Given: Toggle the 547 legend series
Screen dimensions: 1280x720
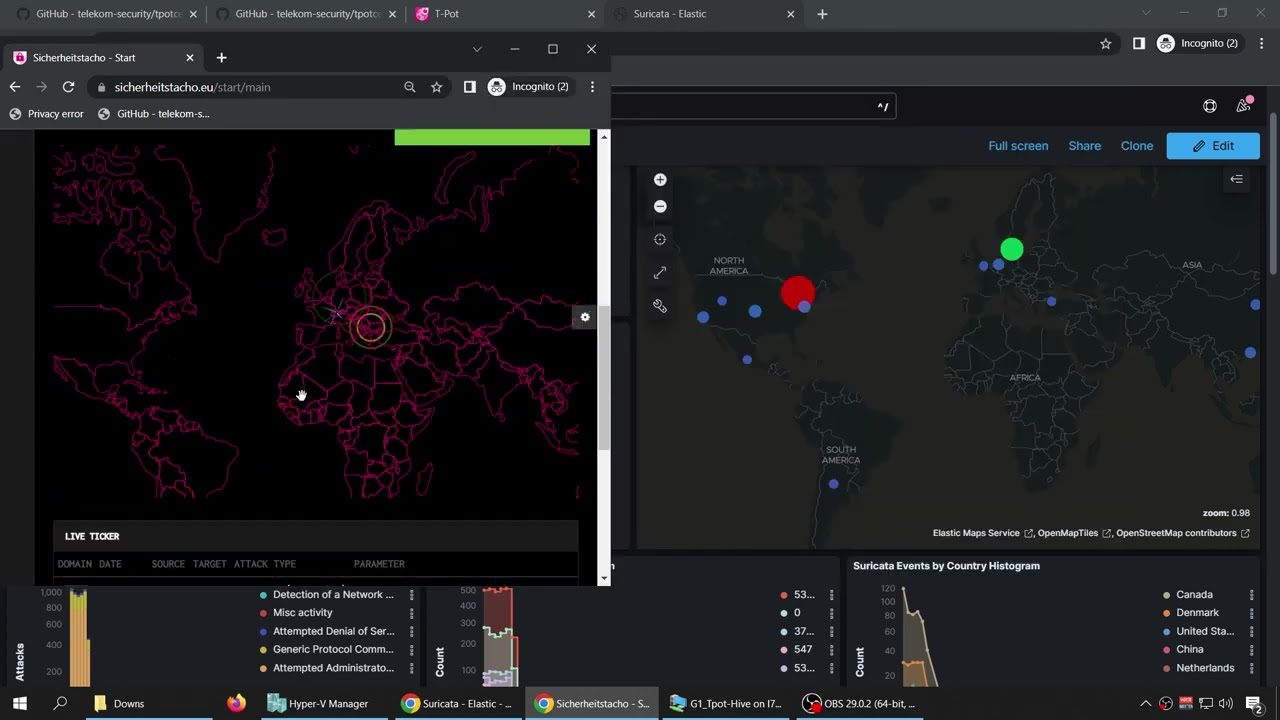Looking at the screenshot, I should [x=803, y=650].
